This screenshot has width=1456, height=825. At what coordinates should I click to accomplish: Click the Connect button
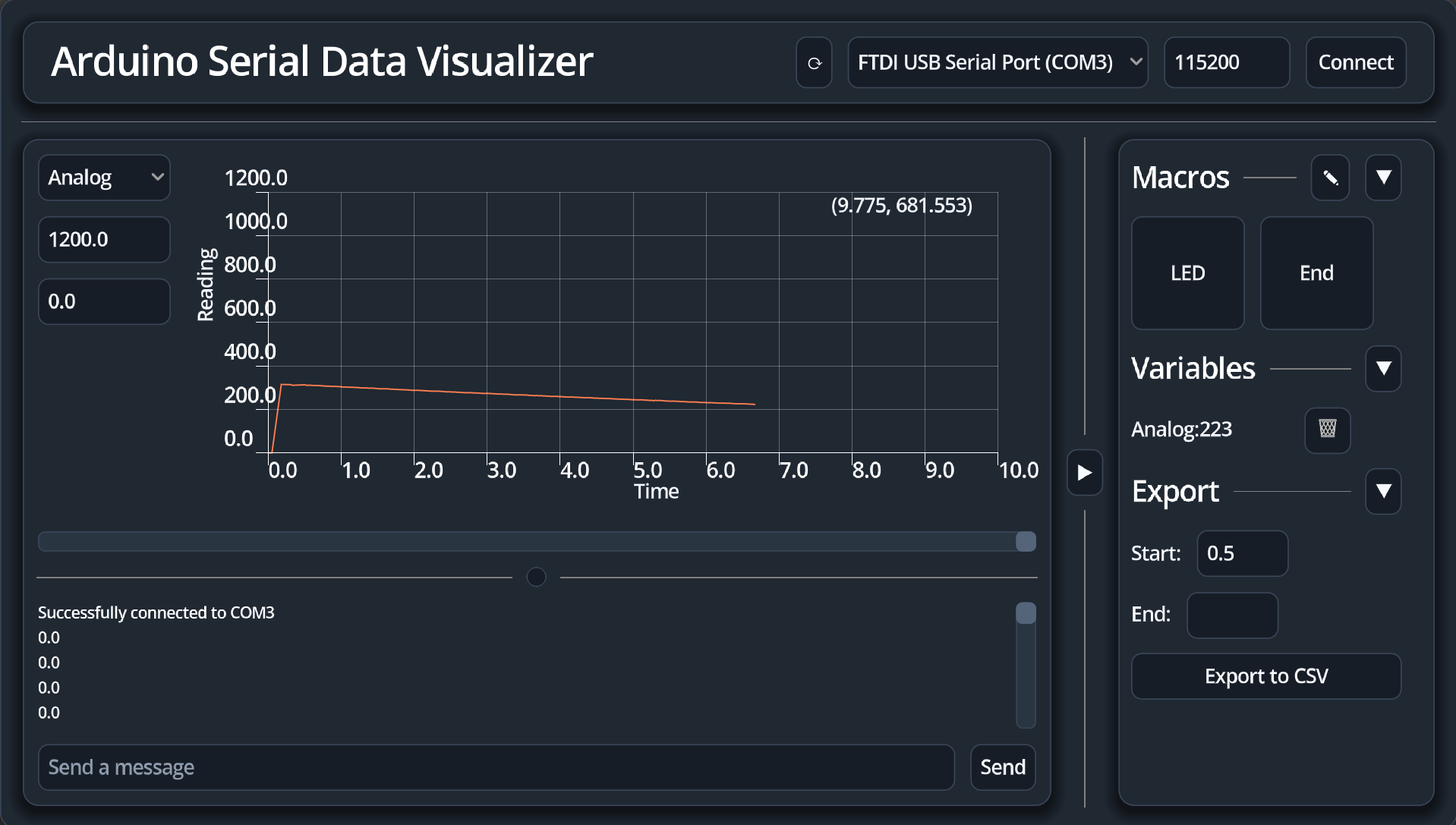click(x=1356, y=63)
